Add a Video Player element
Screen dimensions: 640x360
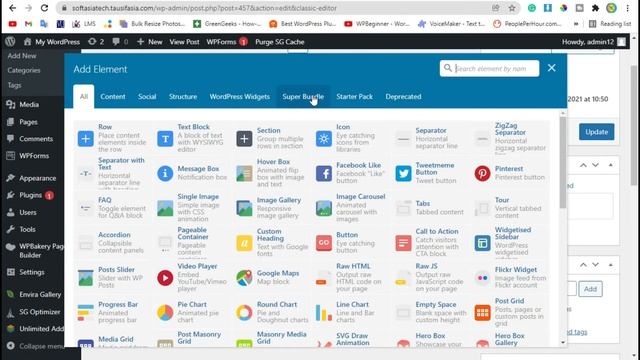(191, 278)
